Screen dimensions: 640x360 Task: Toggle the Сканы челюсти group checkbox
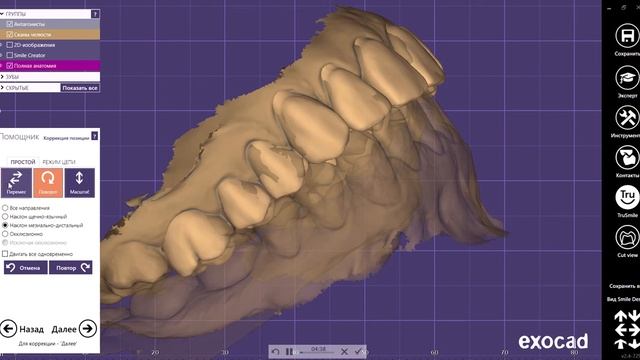pos(10,35)
